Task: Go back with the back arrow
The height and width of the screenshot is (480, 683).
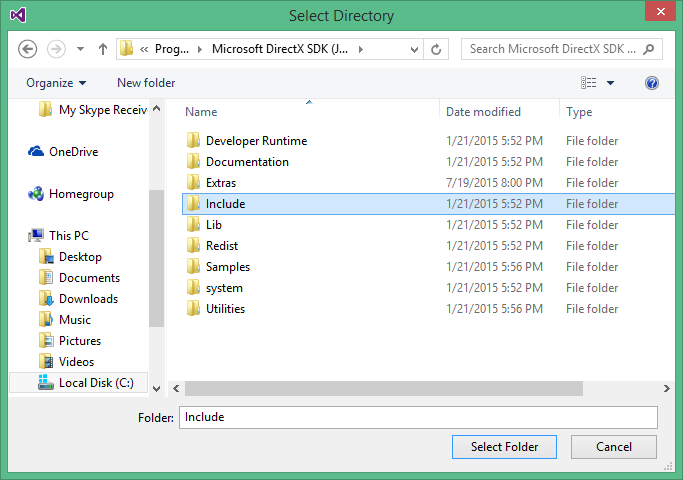Action: pos(27,49)
